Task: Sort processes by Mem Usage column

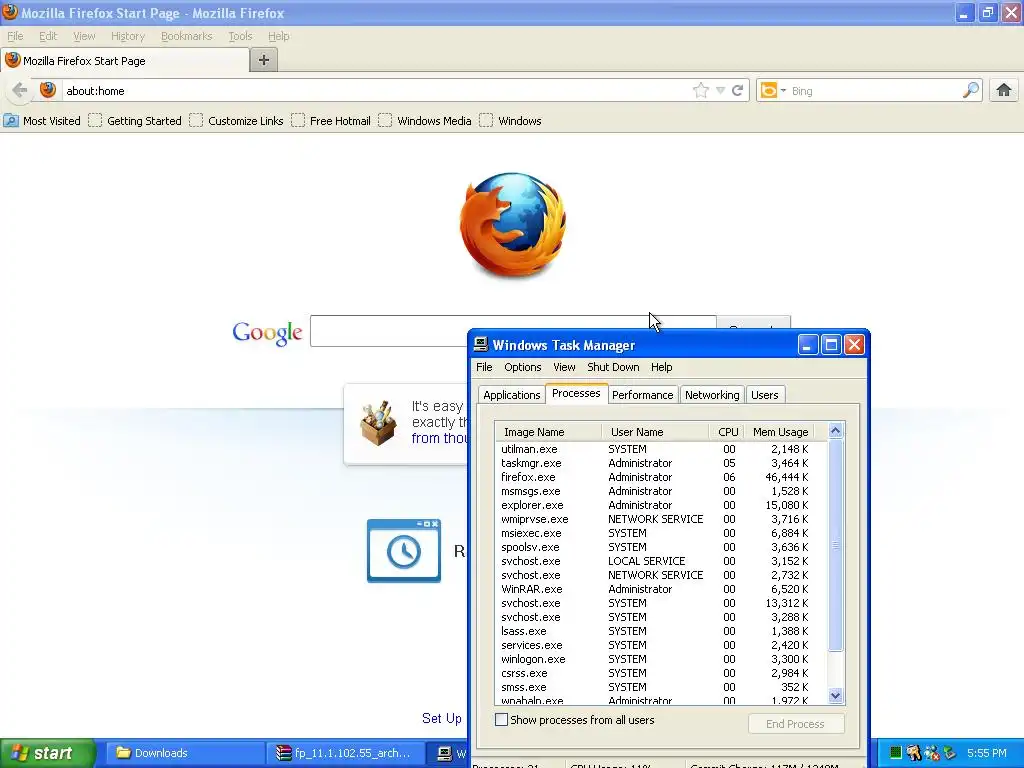Action: pos(780,432)
